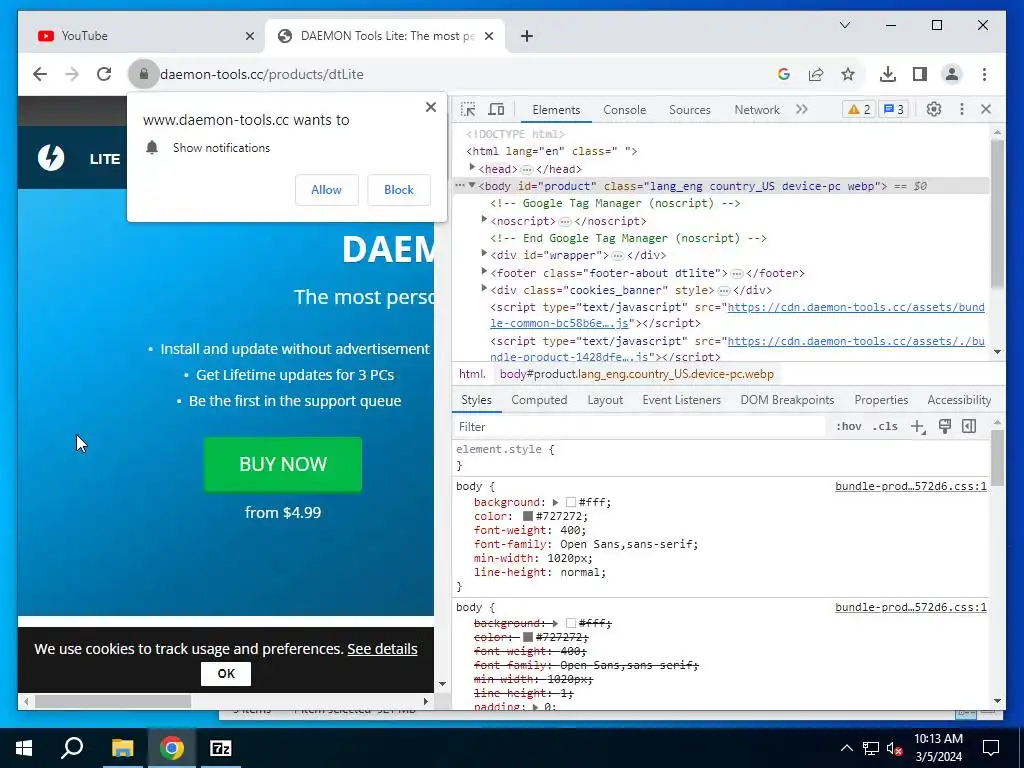Image resolution: width=1024 pixels, height=768 pixels.
Task: Select the inspect element picker icon
Action: coord(468,110)
